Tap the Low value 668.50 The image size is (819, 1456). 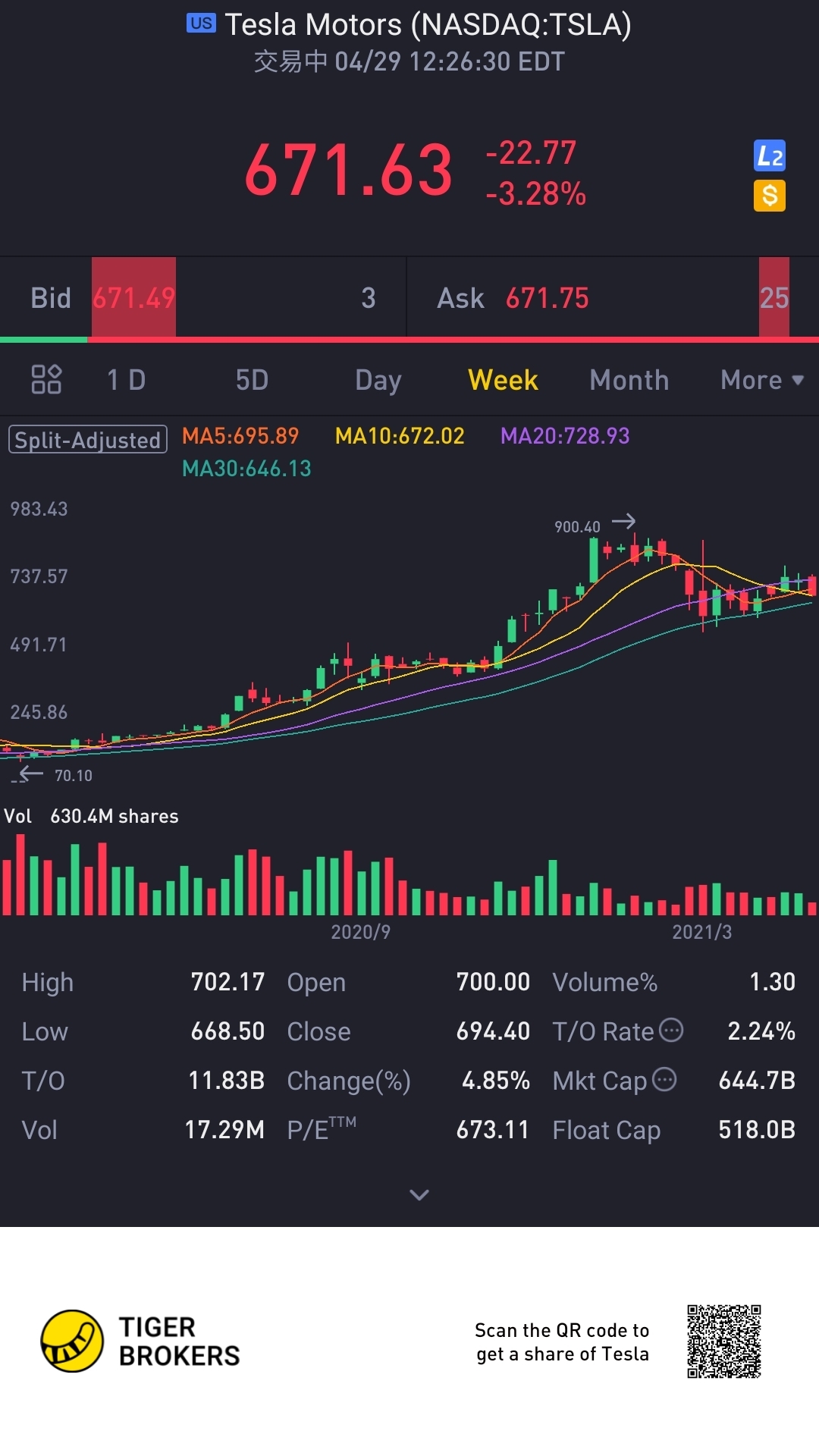pyautogui.click(x=227, y=1031)
